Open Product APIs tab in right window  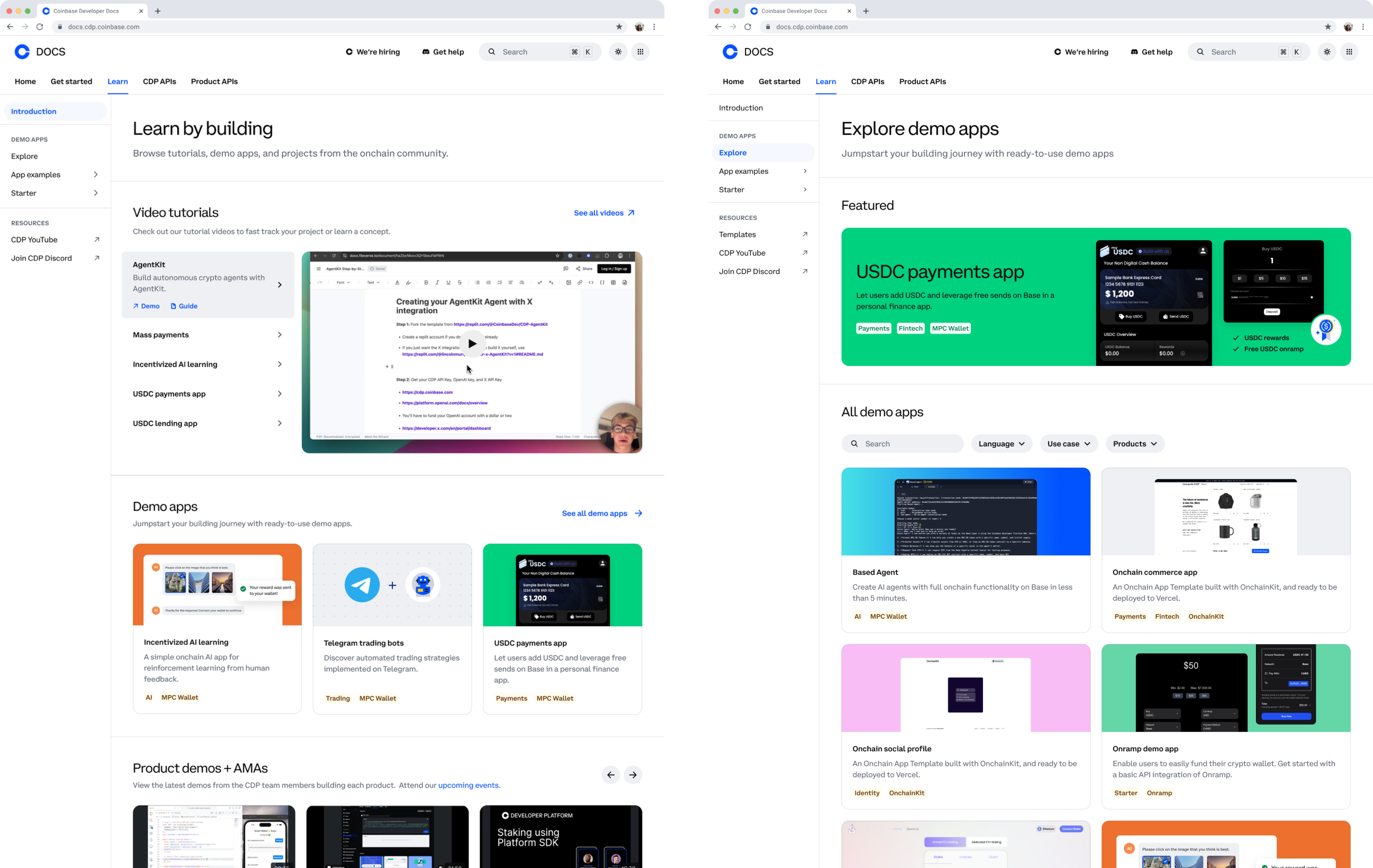click(x=922, y=82)
